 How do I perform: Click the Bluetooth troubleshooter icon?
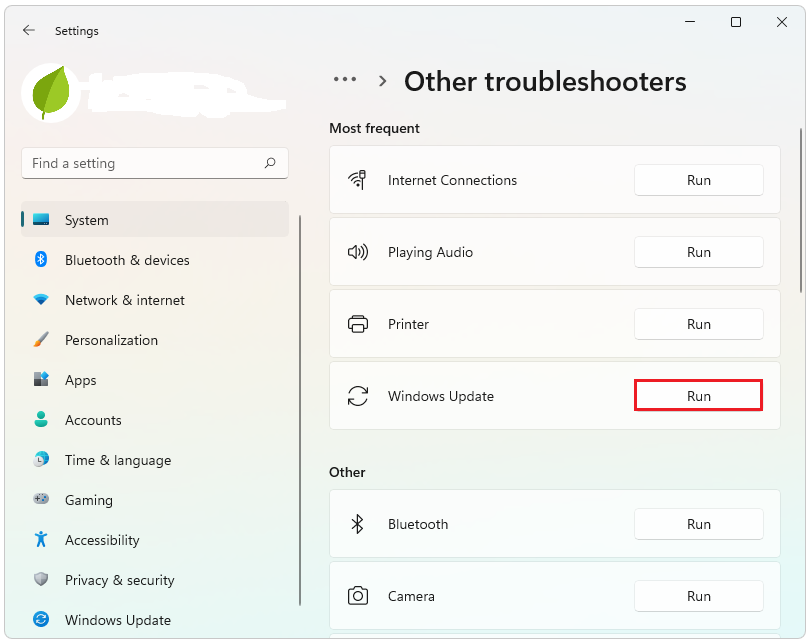coord(357,524)
